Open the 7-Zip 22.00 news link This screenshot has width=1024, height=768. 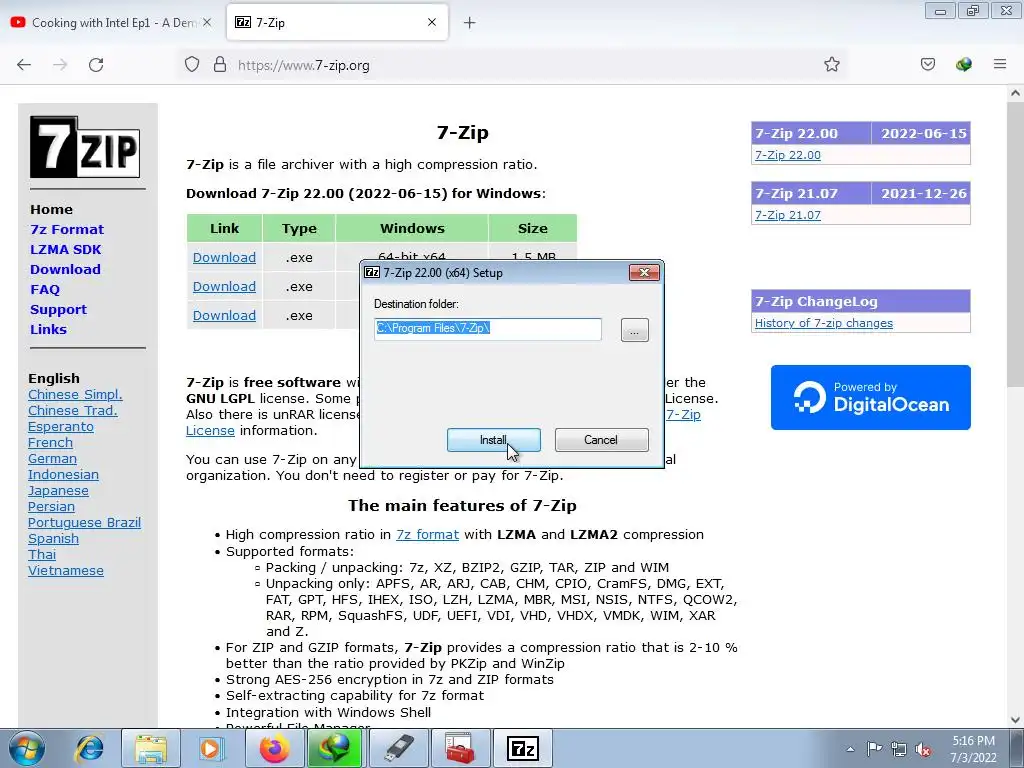[788, 155]
